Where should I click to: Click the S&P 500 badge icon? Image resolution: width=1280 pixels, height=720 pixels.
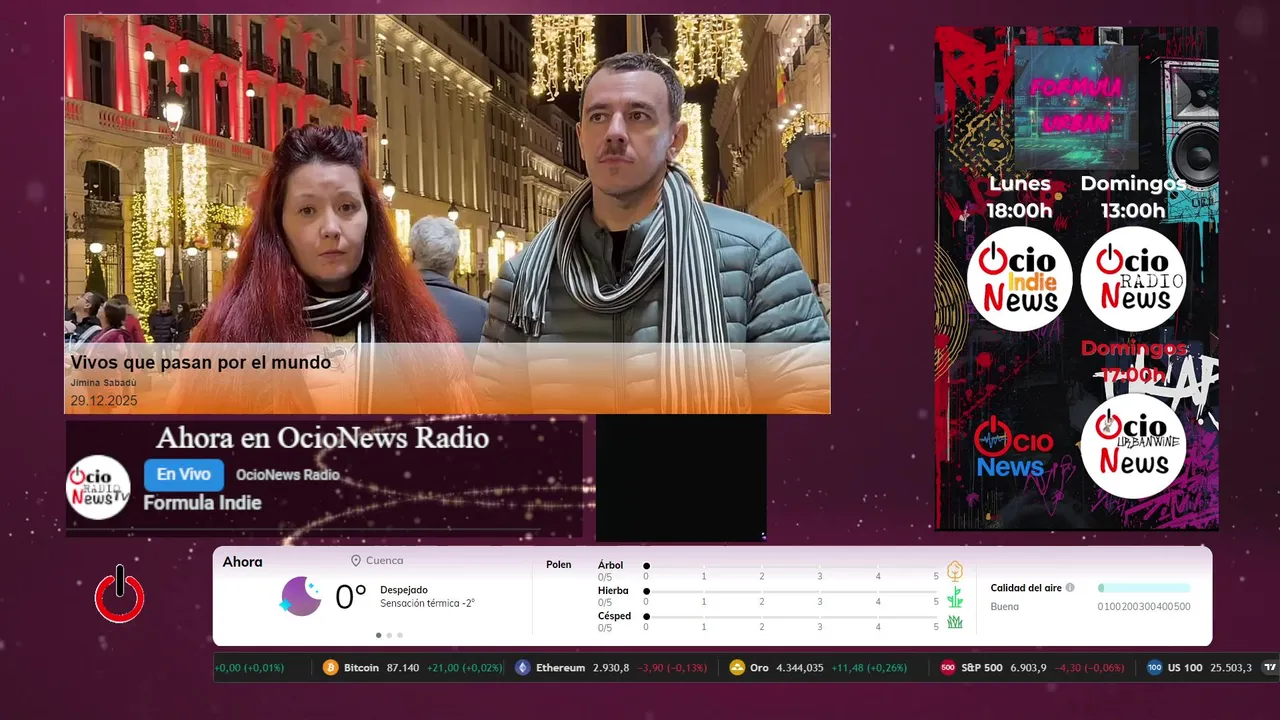[948, 667]
